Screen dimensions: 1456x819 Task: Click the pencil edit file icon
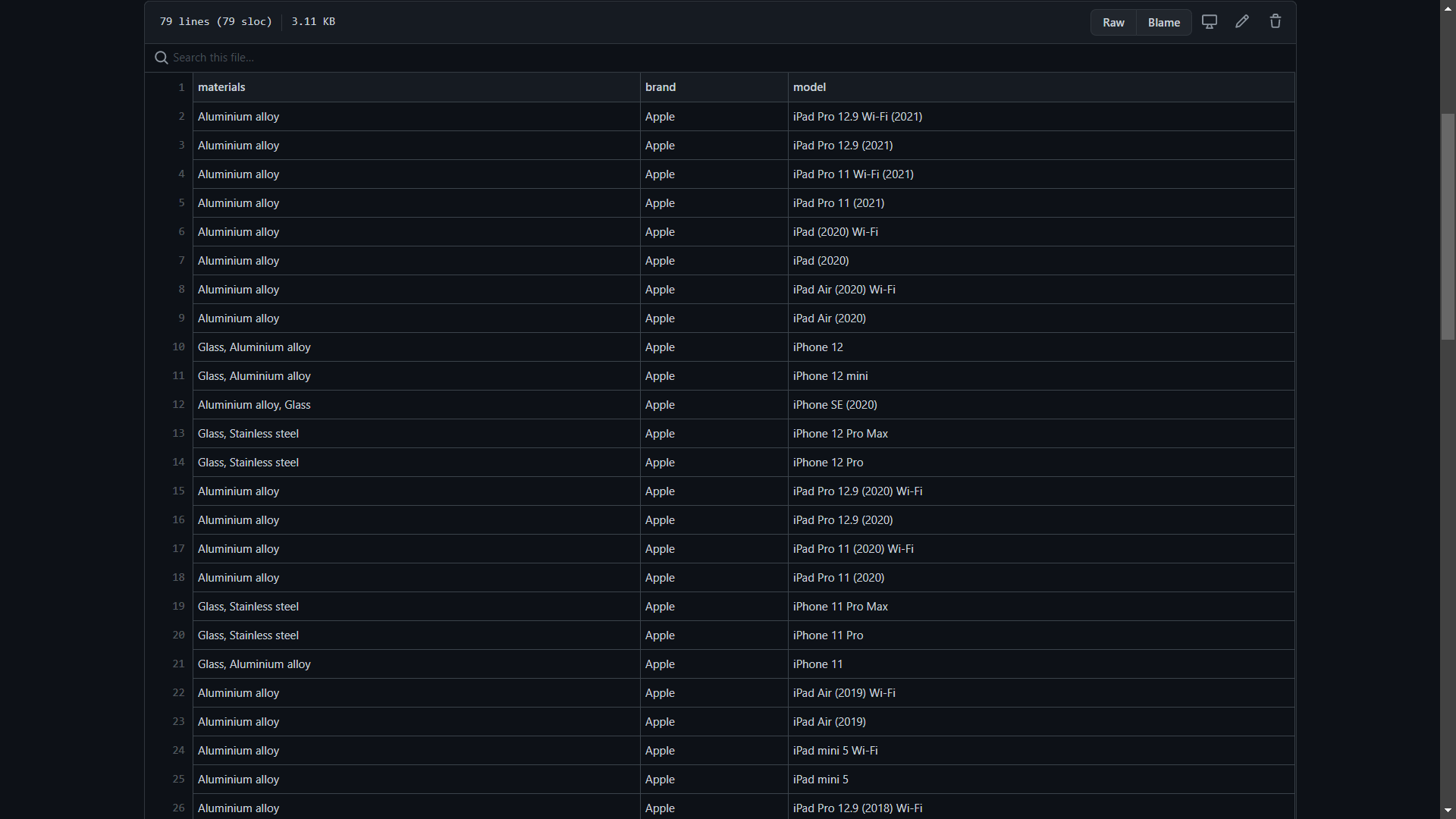pos(1242,22)
